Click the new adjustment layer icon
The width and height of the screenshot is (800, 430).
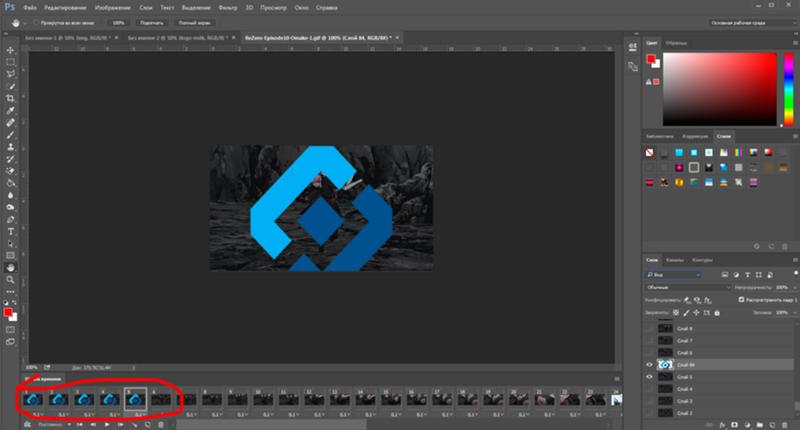747,424
